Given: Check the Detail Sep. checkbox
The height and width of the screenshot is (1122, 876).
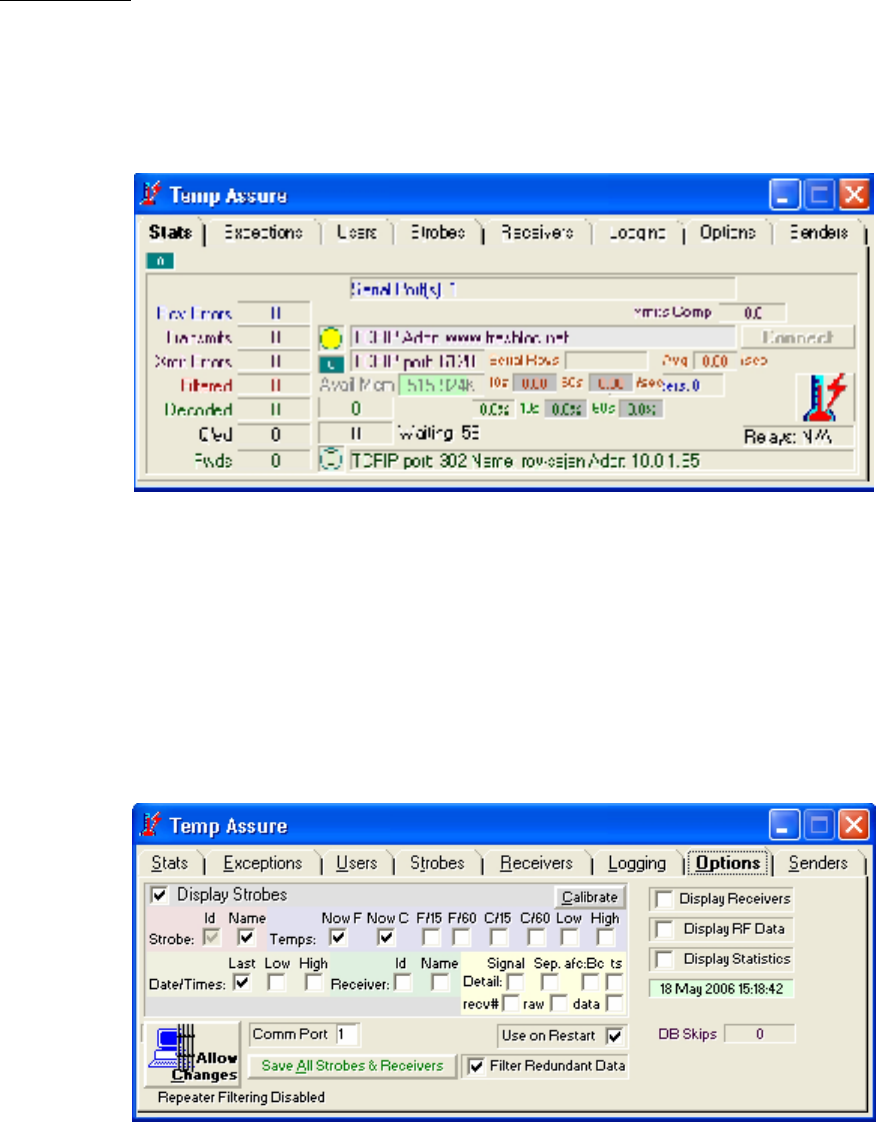Looking at the screenshot, I should [550, 982].
